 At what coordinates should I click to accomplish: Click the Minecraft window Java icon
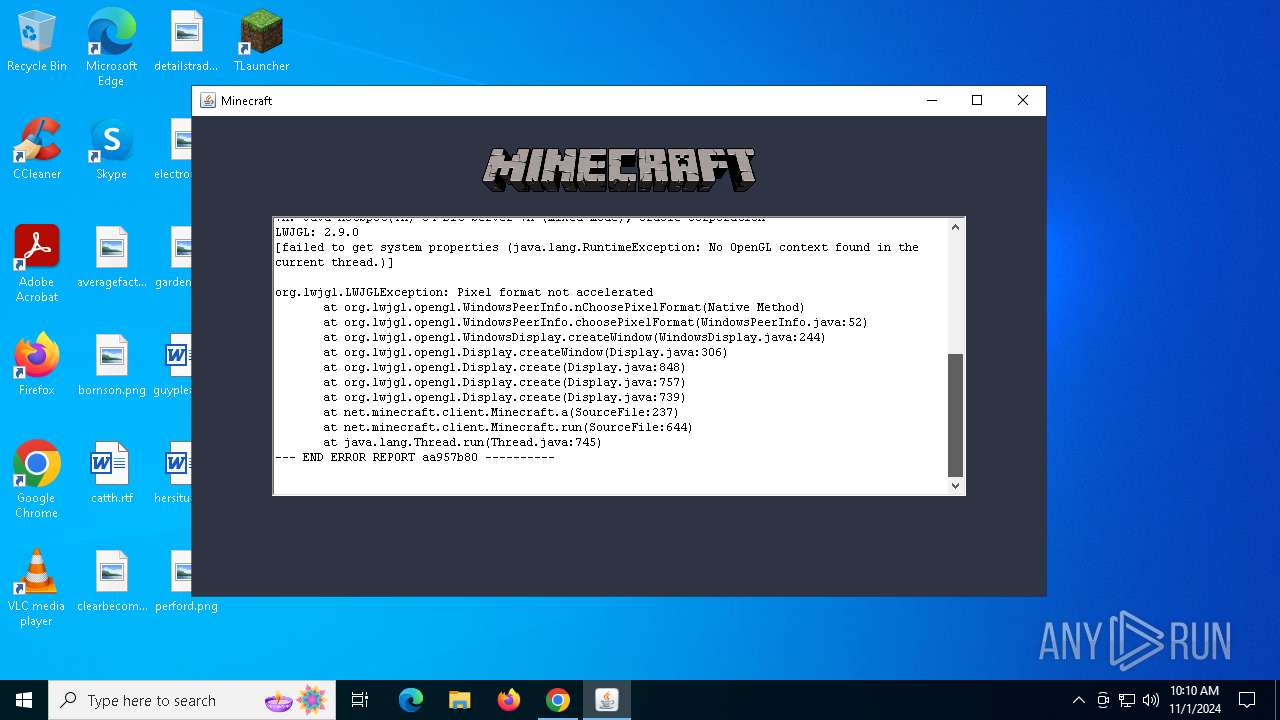coord(208,101)
